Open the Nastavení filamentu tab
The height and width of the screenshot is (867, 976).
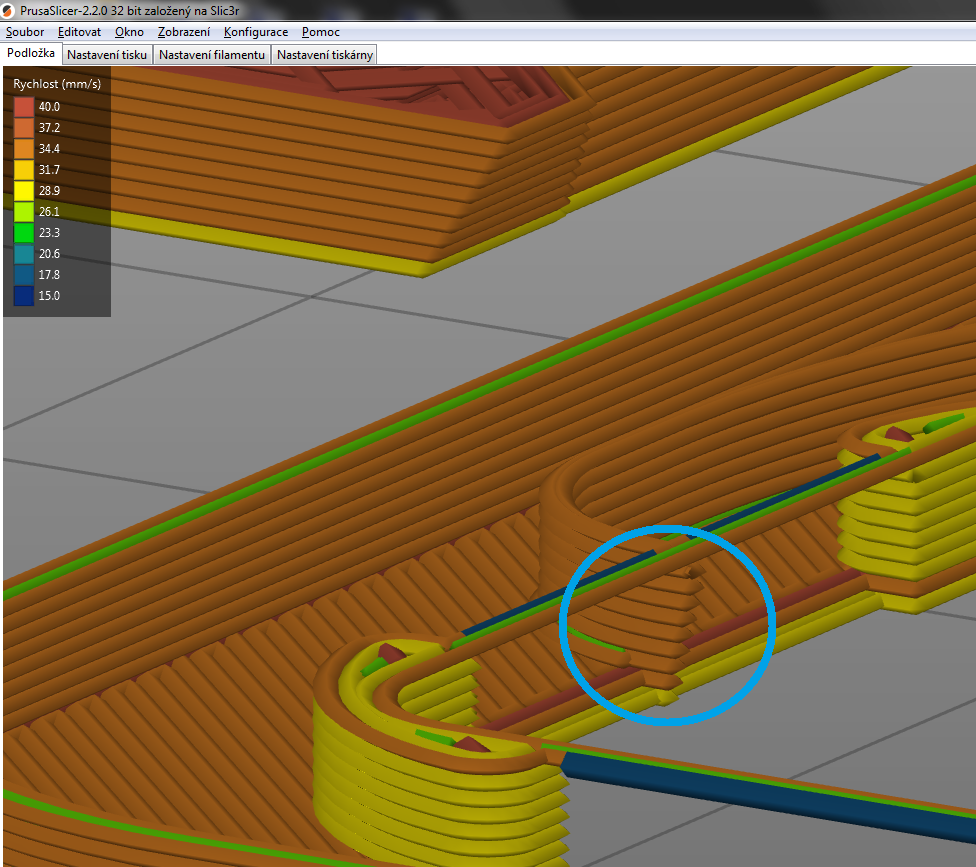(x=212, y=55)
